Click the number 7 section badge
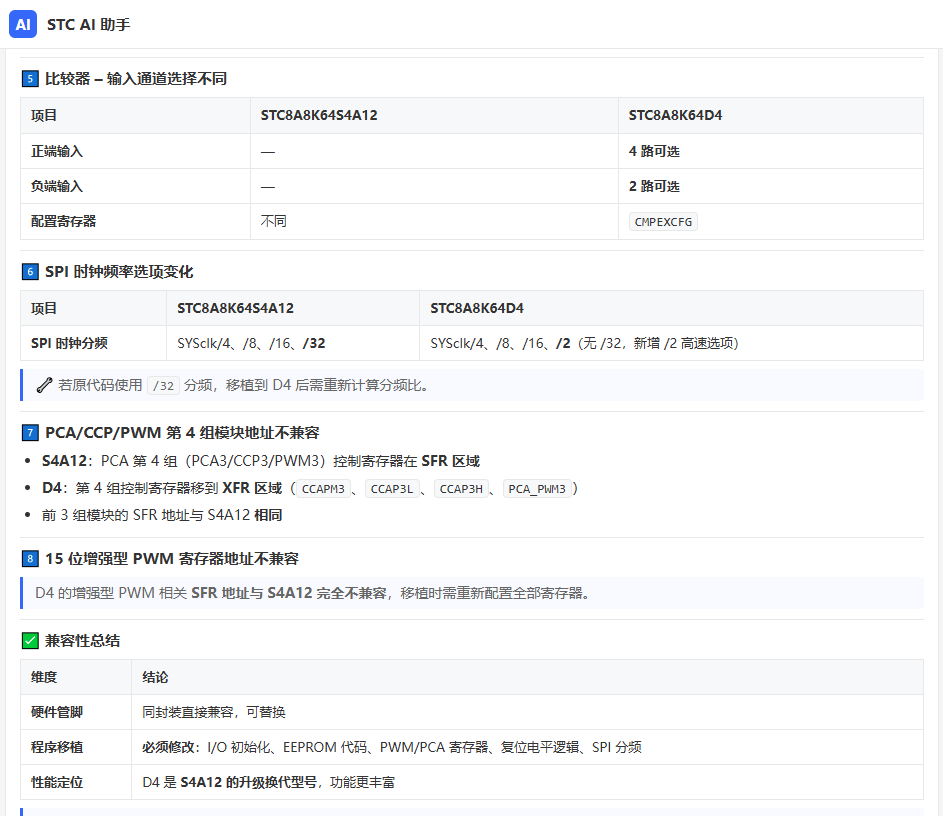This screenshot has width=943, height=816. (x=30, y=432)
